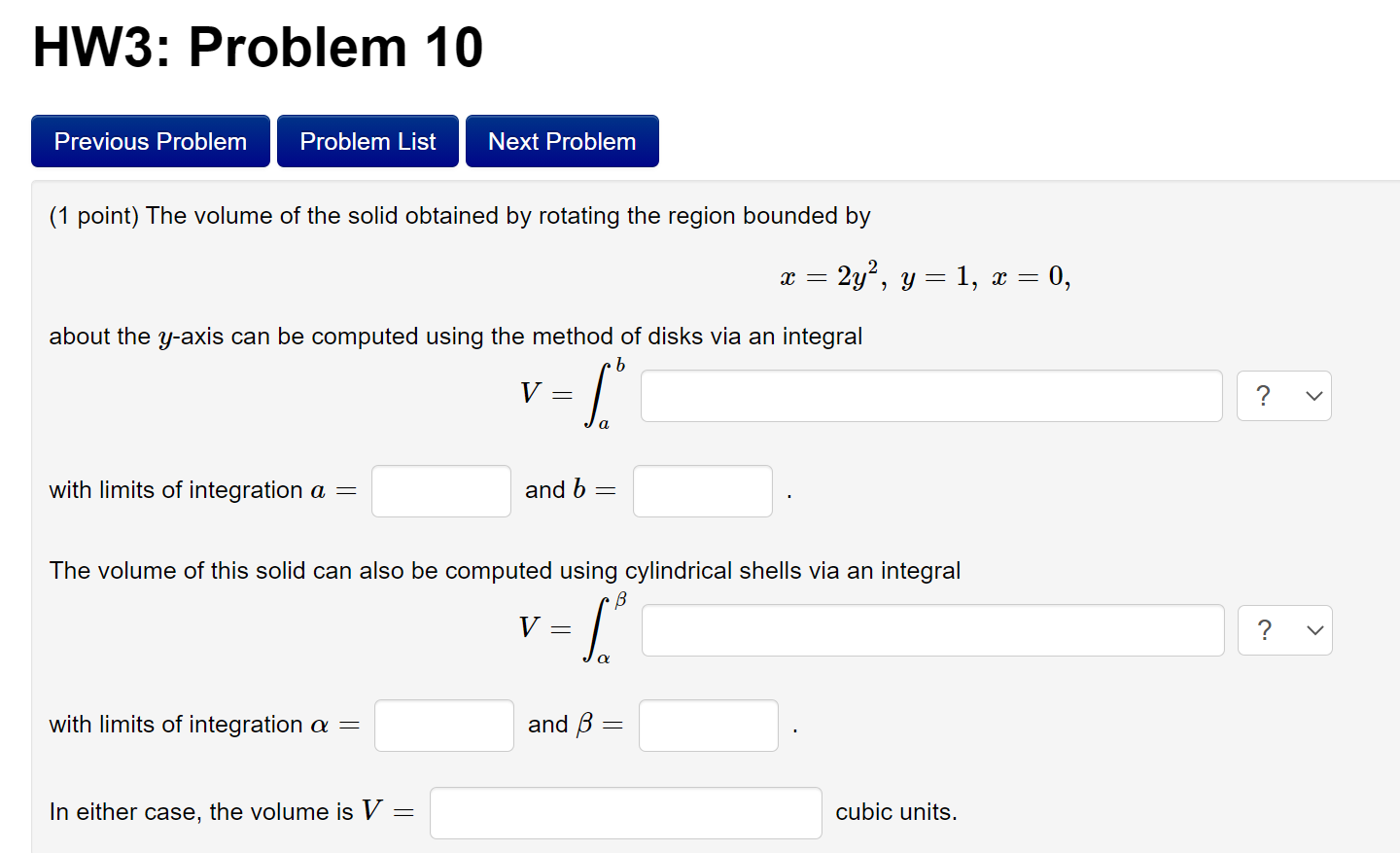The height and width of the screenshot is (853, 1400).
Task: Open the disk method help dropdown
Action: 1283,396
